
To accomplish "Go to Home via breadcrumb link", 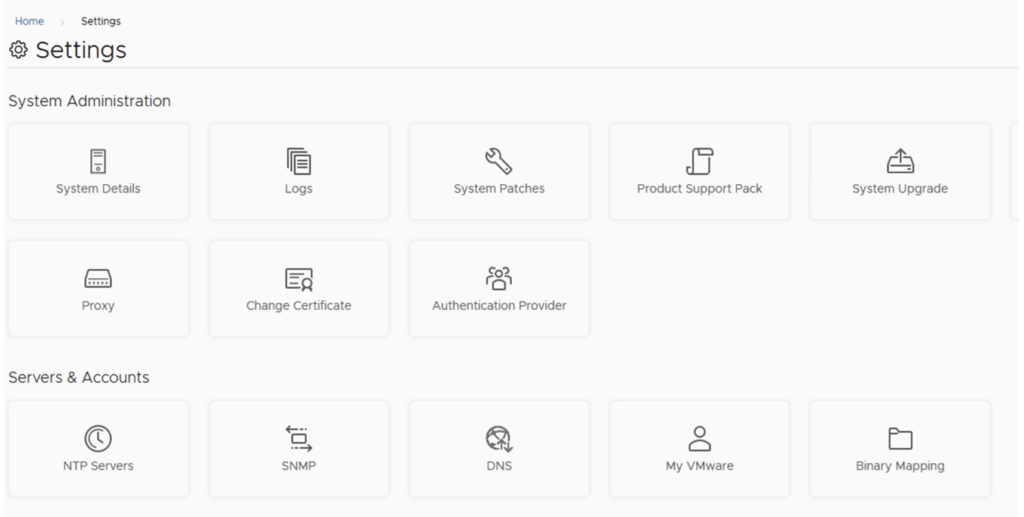I will point(29,21).
